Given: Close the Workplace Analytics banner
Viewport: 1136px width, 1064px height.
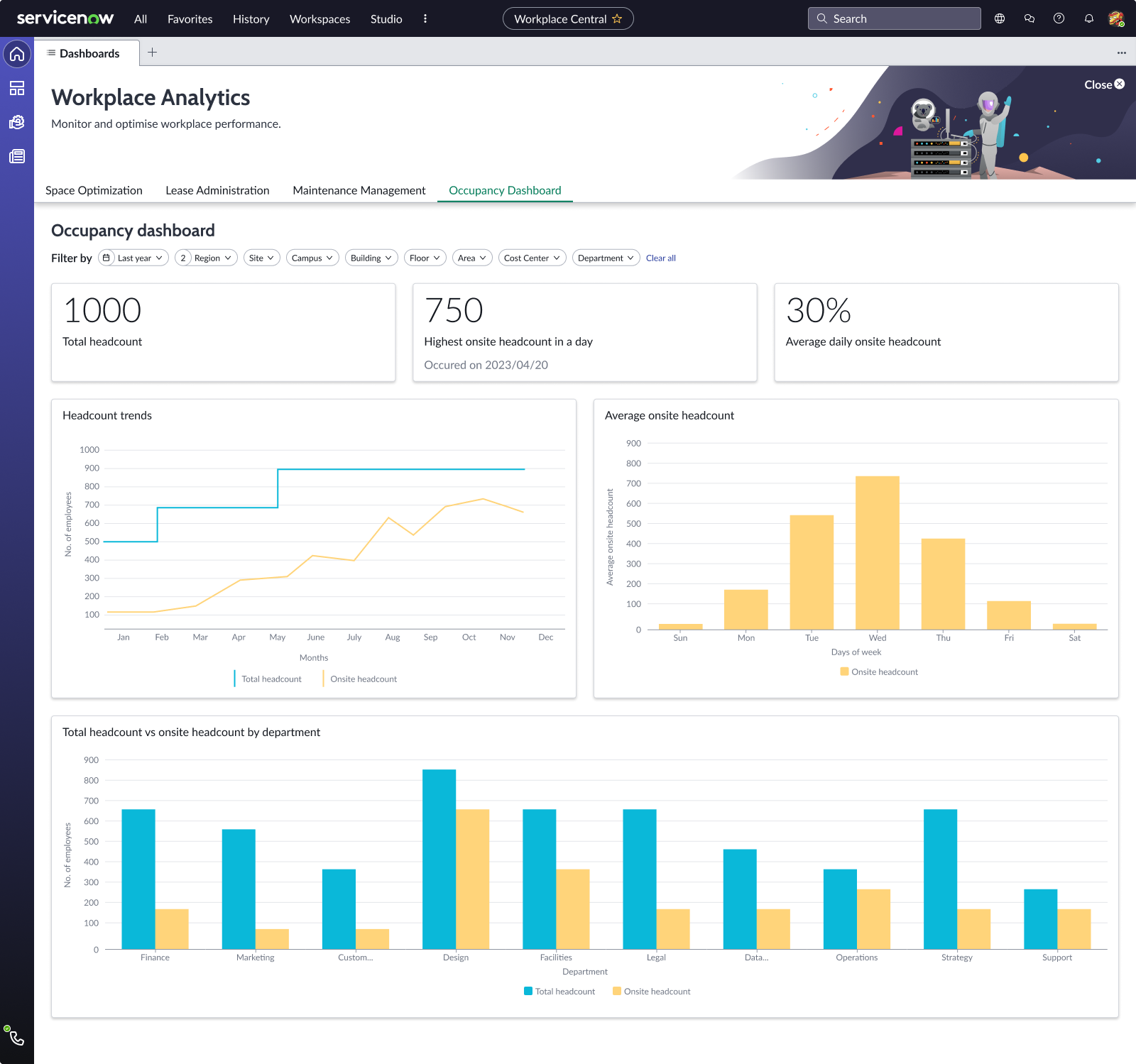Looking at the screenshot, I should [1104, 84].
